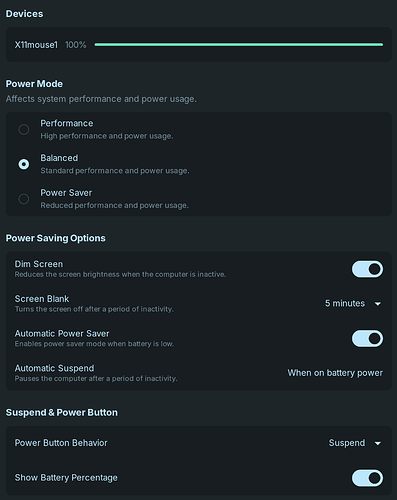This screenshot has height=500, width=397.
Task: Turn off Show Battery Percentage switch
Action: [x=367, y=478]
